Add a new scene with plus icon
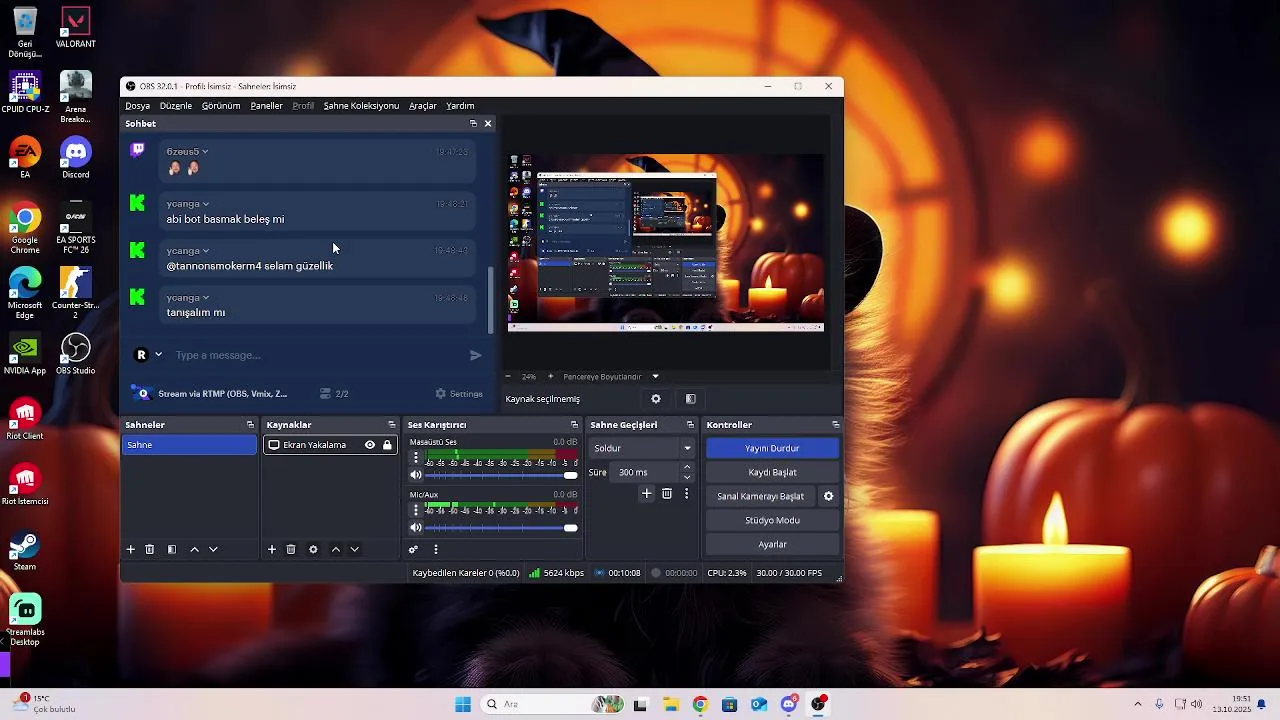Viewport: 1280px width, 720px height. tap(130, 549)
